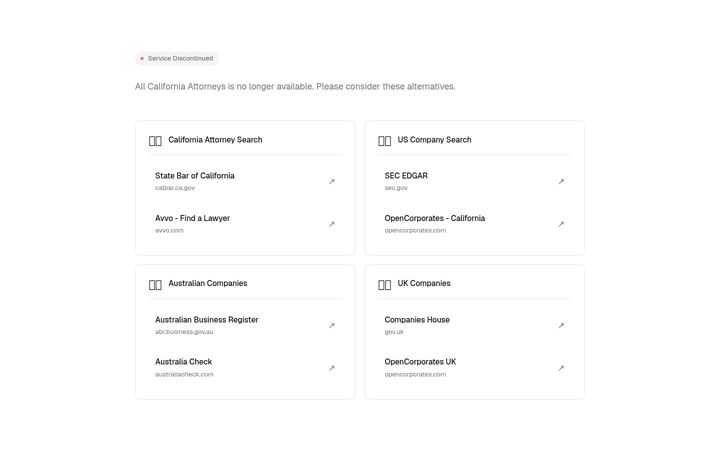720x450 pixels.
Task: Click external arrow icon beside Australian Business Register
Action: [x=332, y=326]
